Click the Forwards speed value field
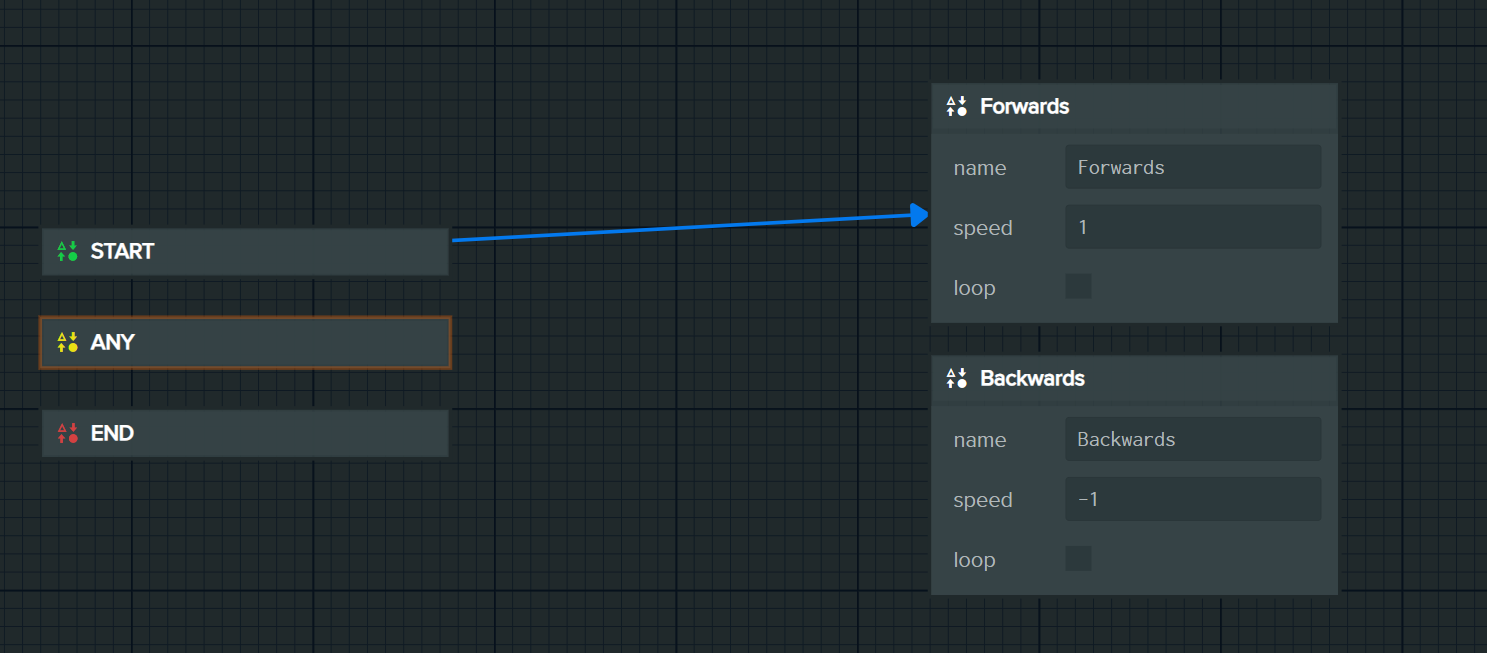This screenshot has height=653, width=1487. (1192, 228)
